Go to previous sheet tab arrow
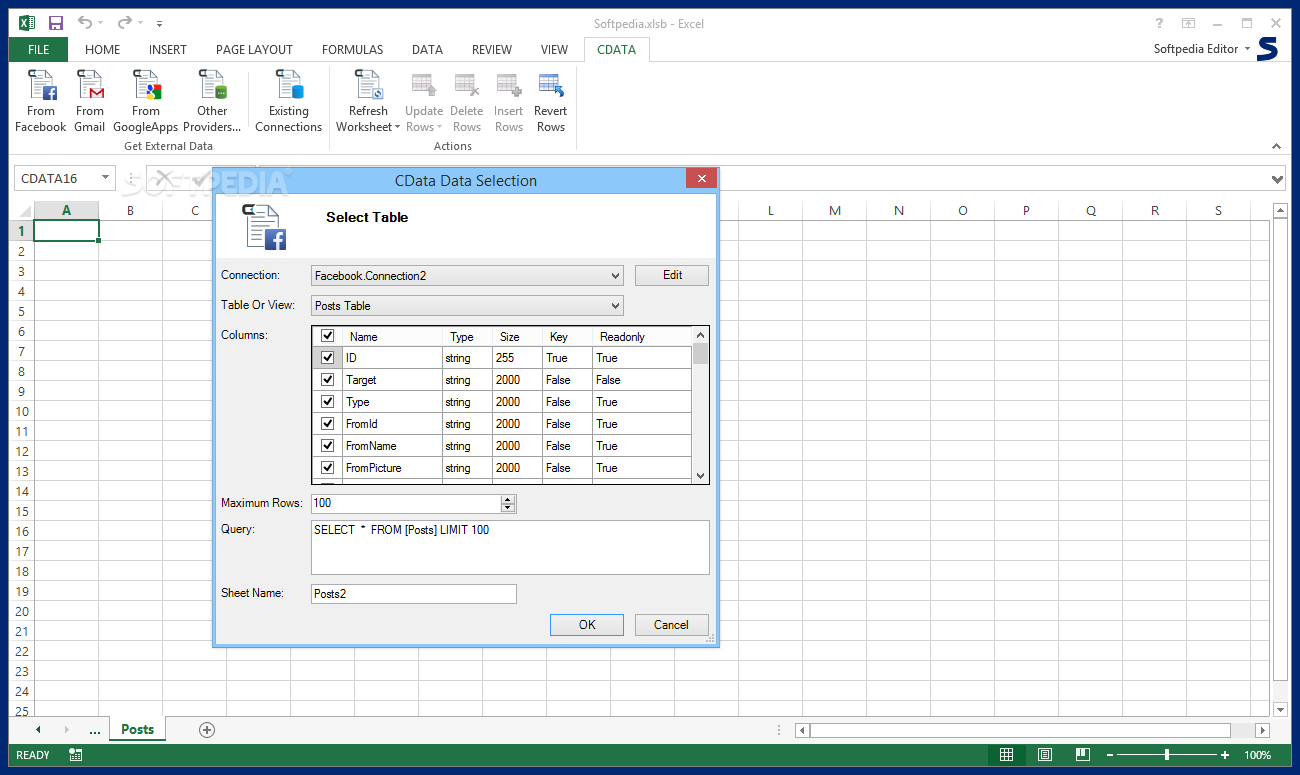This screenshot has width=1300, height=775. pos(38,730)
